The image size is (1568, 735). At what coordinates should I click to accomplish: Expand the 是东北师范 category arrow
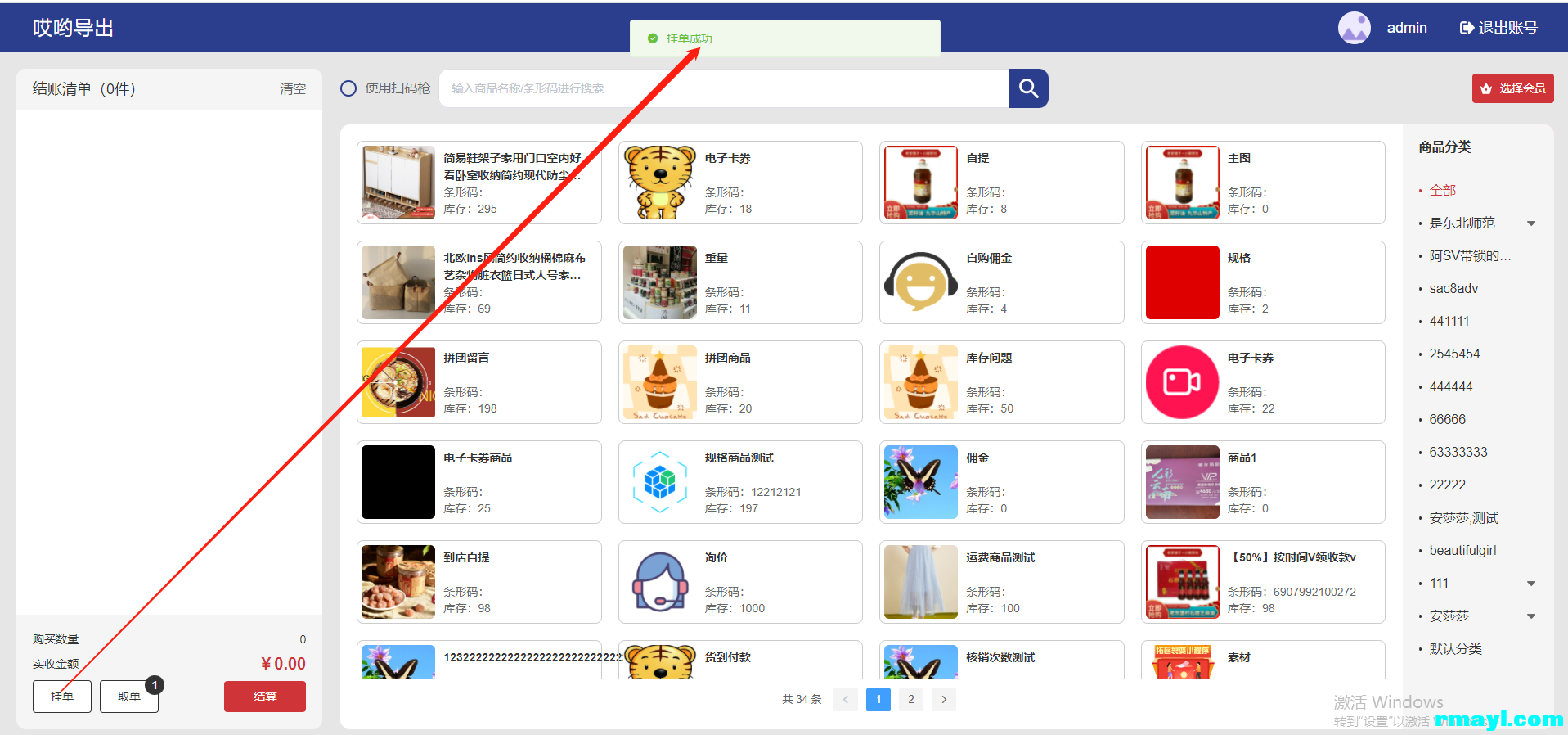[x=1531, y=223]
